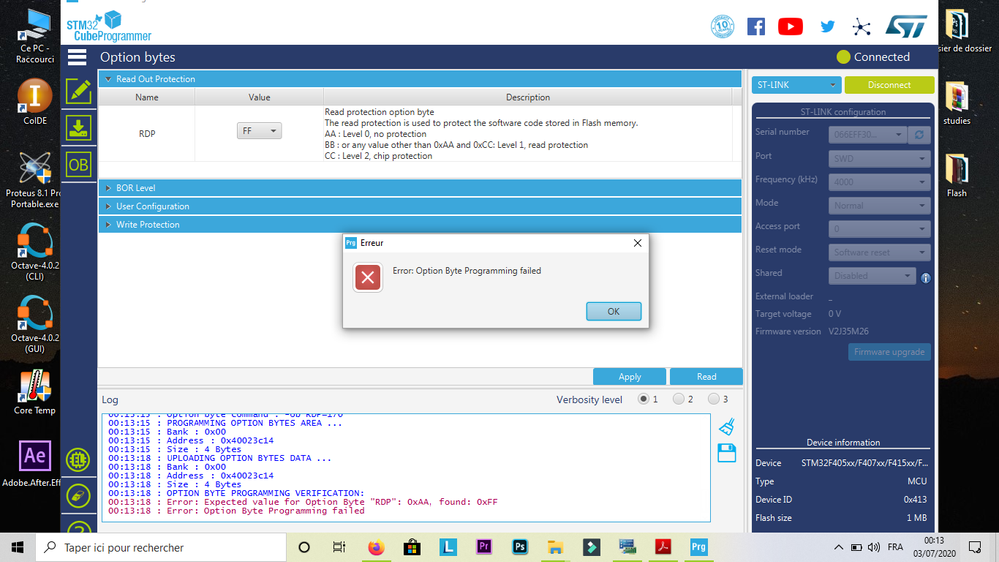Open the ST Facebook page icon
The image size is (999, 562).
pyautogui.click(x=756, y=27)
